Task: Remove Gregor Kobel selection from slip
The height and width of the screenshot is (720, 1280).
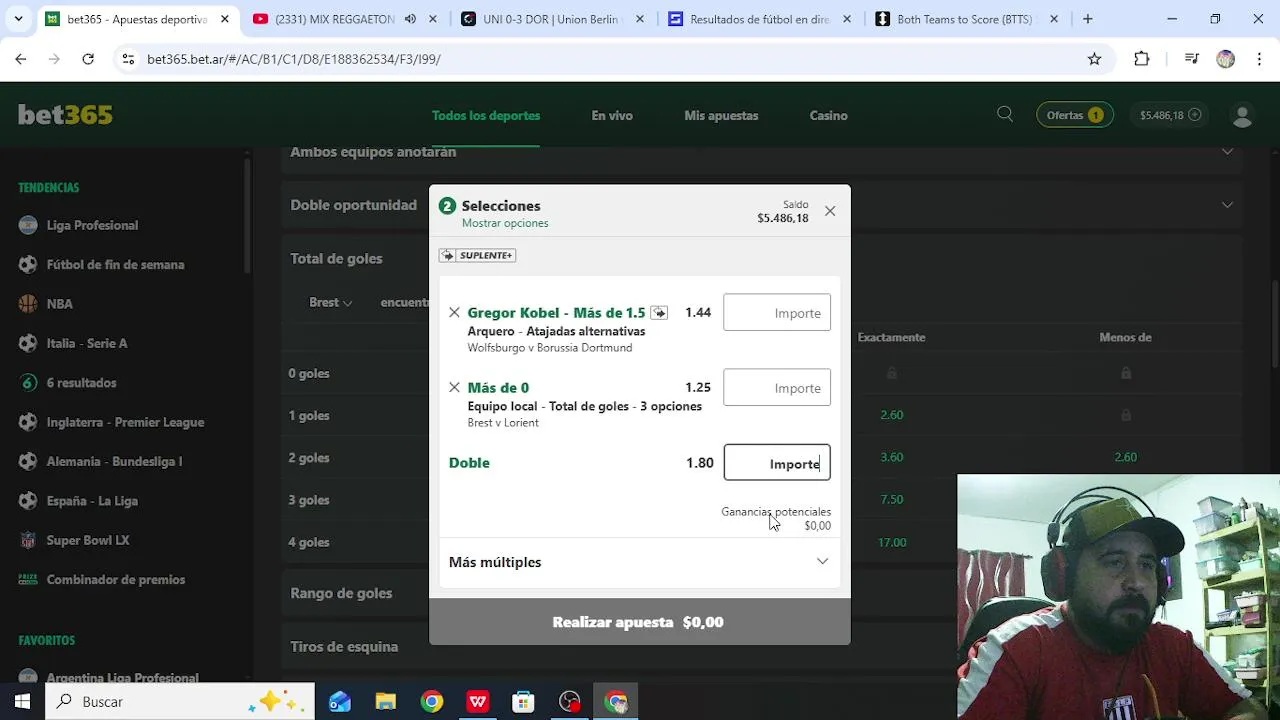Action: (x=454, y=312)
